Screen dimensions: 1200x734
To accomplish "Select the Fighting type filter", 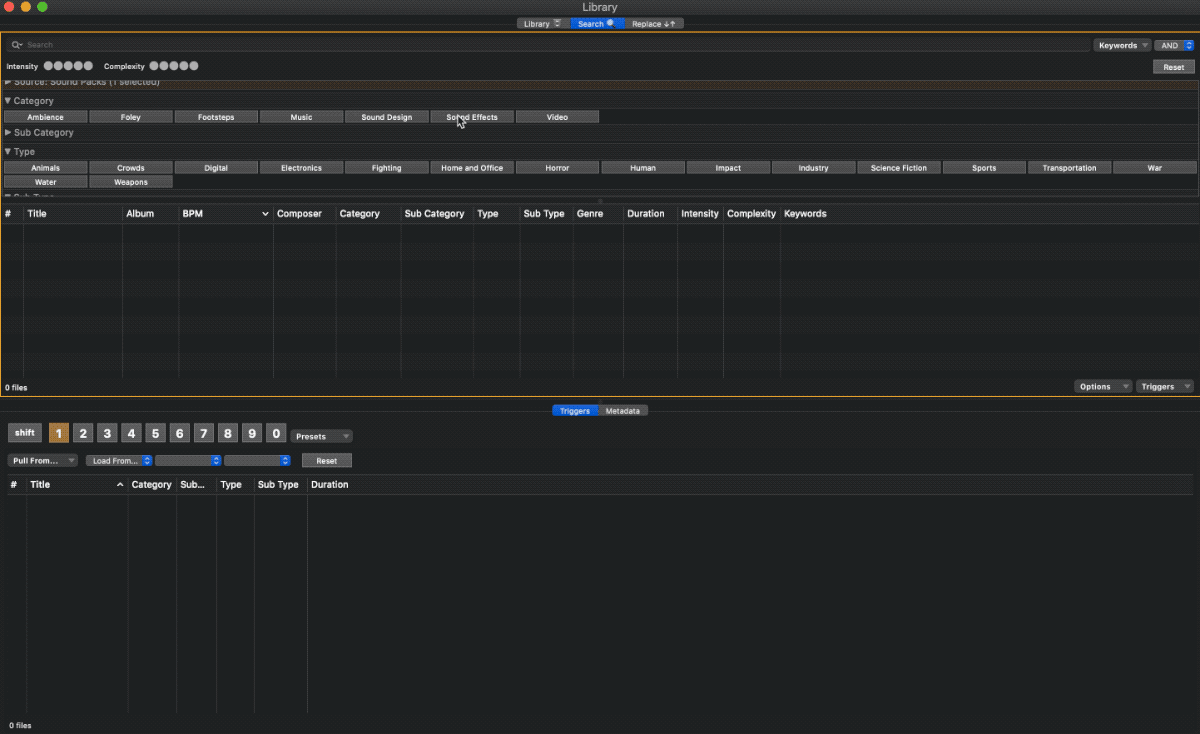I will click(386, 168).
